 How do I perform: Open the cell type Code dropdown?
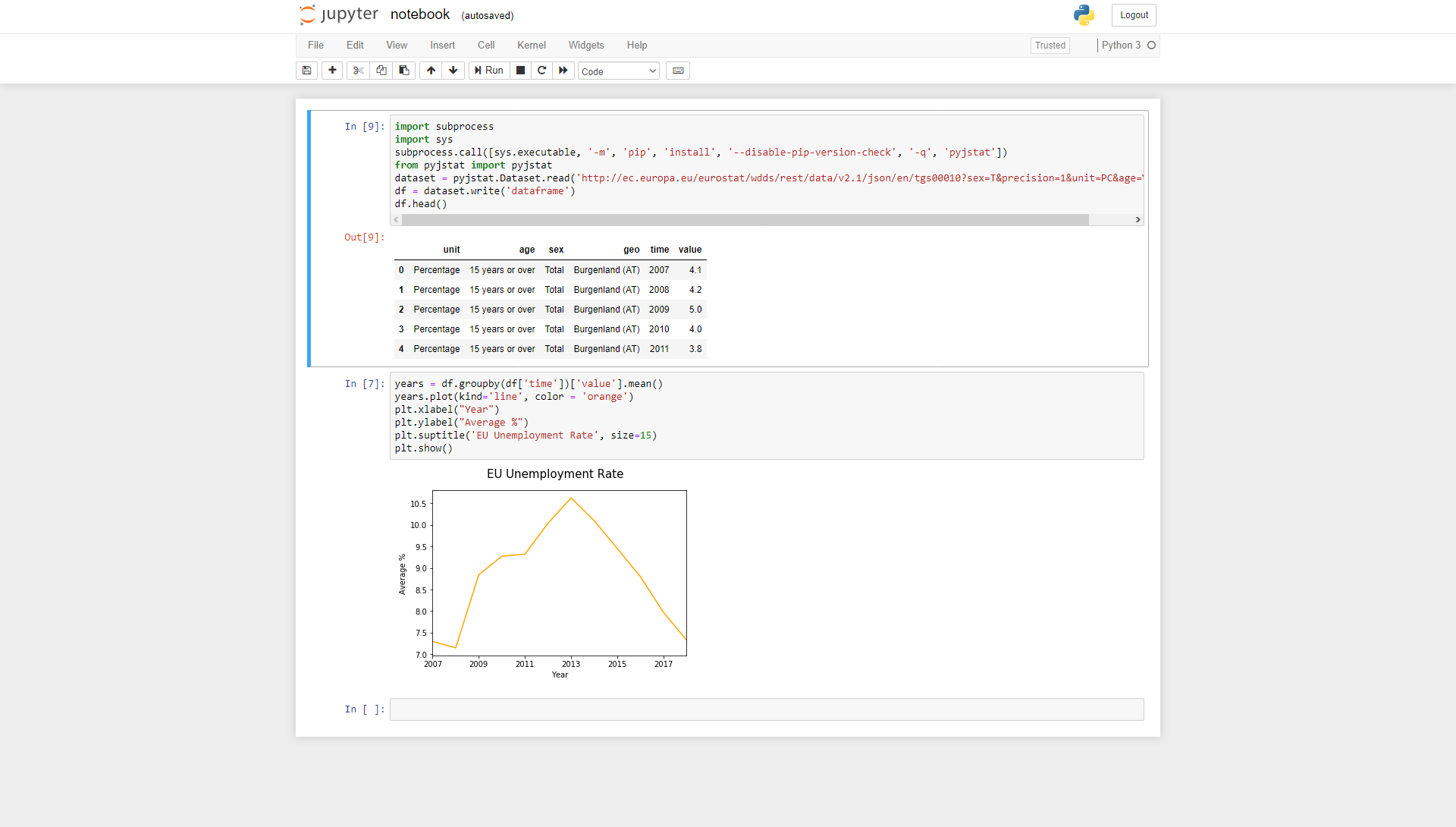[619, 71]
